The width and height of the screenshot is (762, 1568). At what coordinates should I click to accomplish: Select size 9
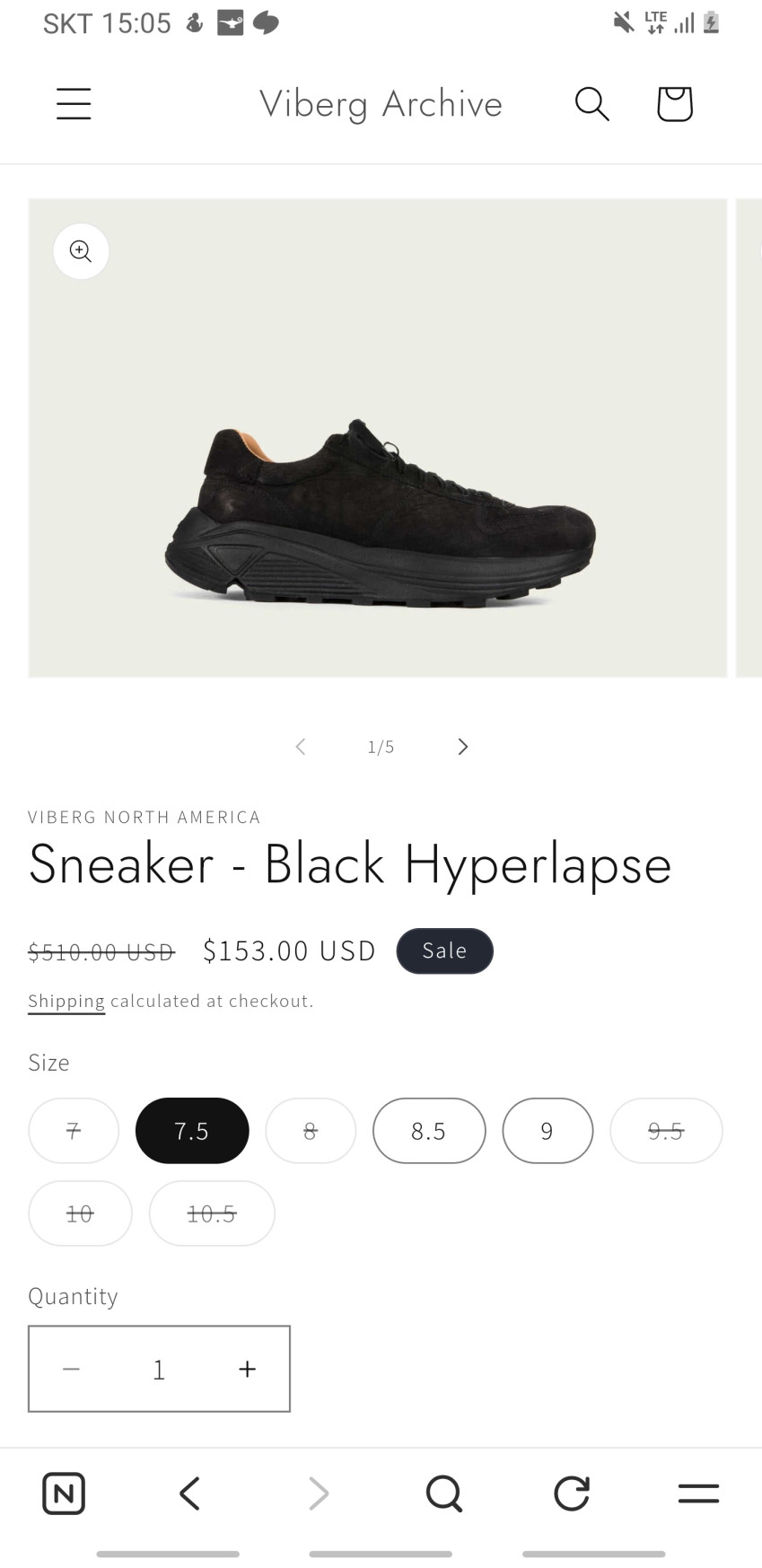(x=547, y=1131)
